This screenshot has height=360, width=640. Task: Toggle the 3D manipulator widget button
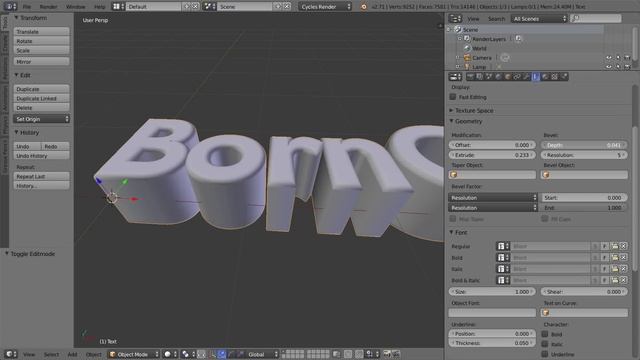point(212,354)
